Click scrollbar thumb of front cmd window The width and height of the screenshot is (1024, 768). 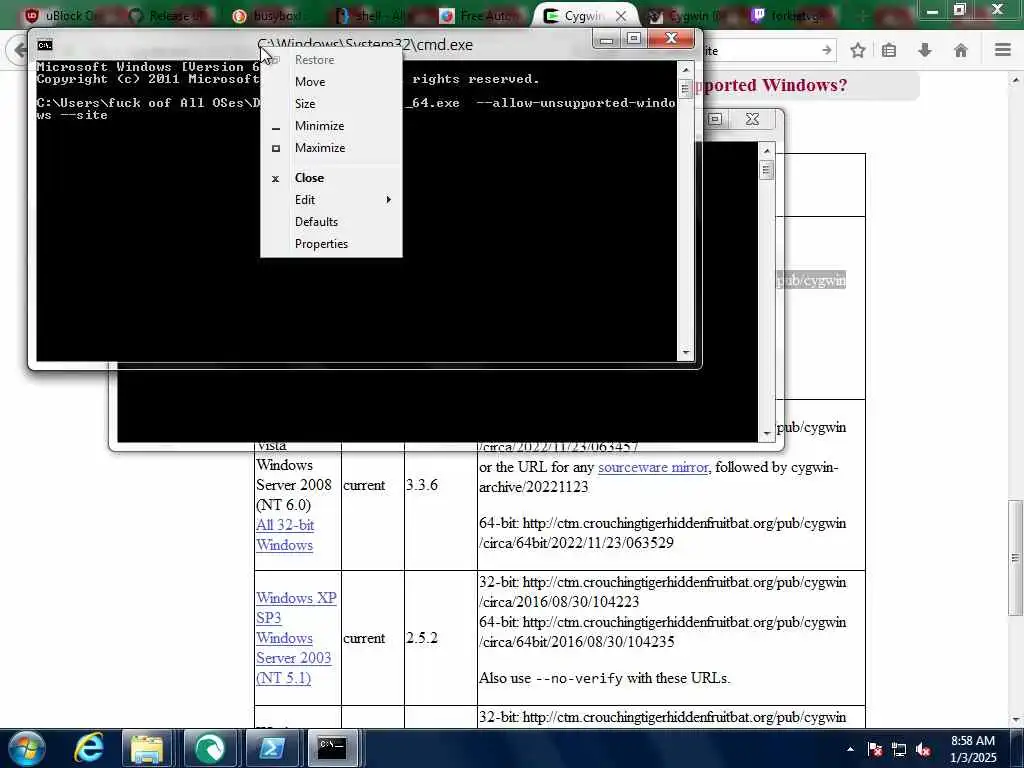point(685,88)
